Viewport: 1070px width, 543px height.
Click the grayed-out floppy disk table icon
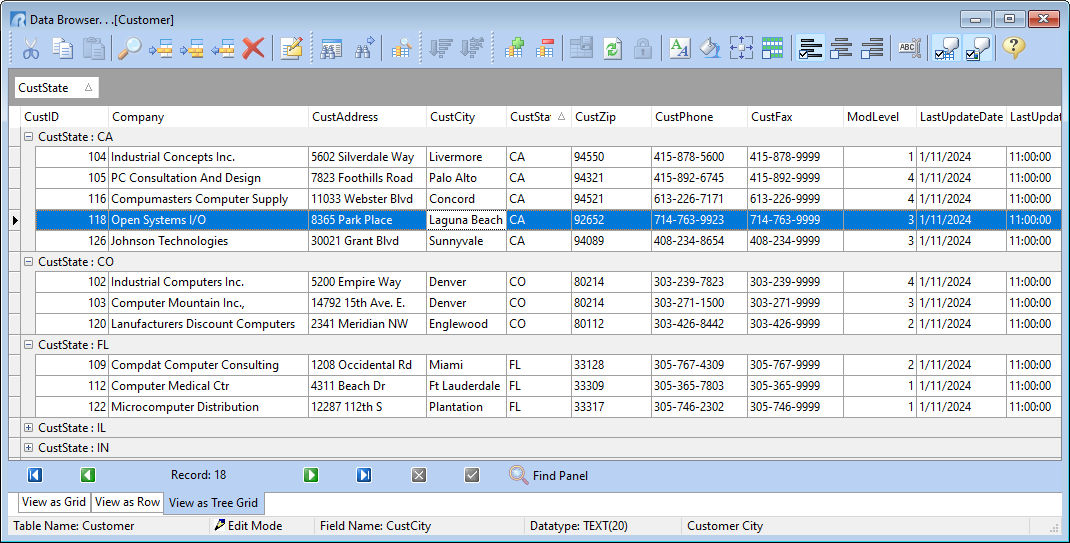(581, 48)
